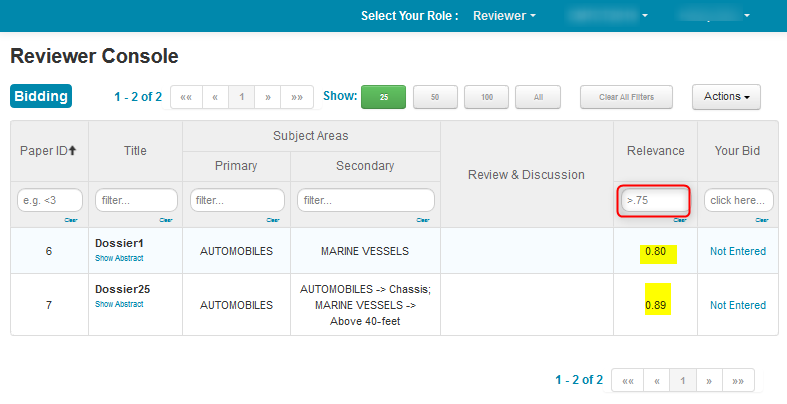Open the Actions dropdown menu
This screenshot has height=404, width=787.
tap(726, 97)
